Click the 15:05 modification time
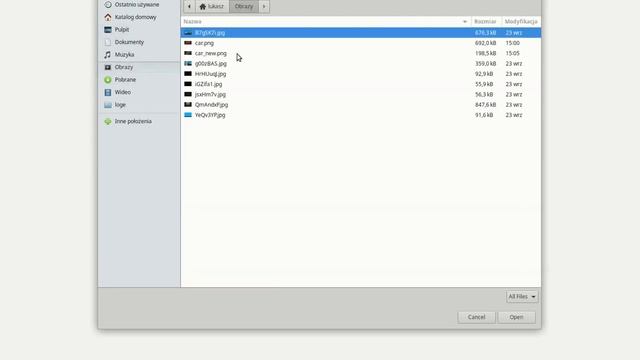The width and height of the screenshot is (640, 360). tap(513, 53)
